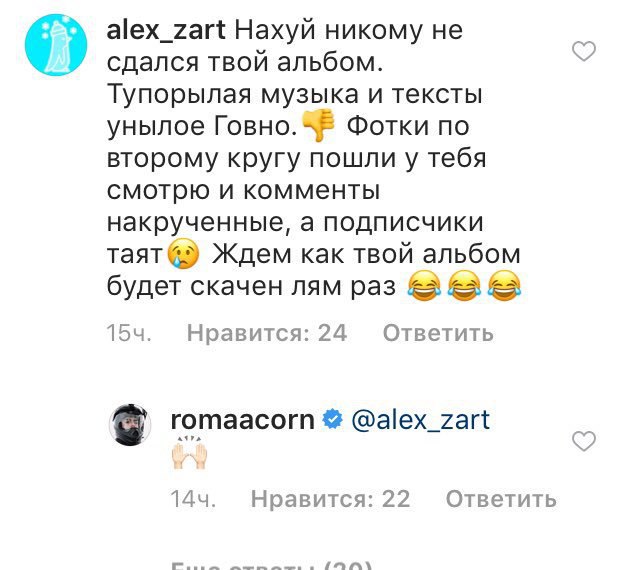This screenshot has height=570, width=640.
Task: Open the alex_zart username at comment start
Action: [x=166, y=31]
